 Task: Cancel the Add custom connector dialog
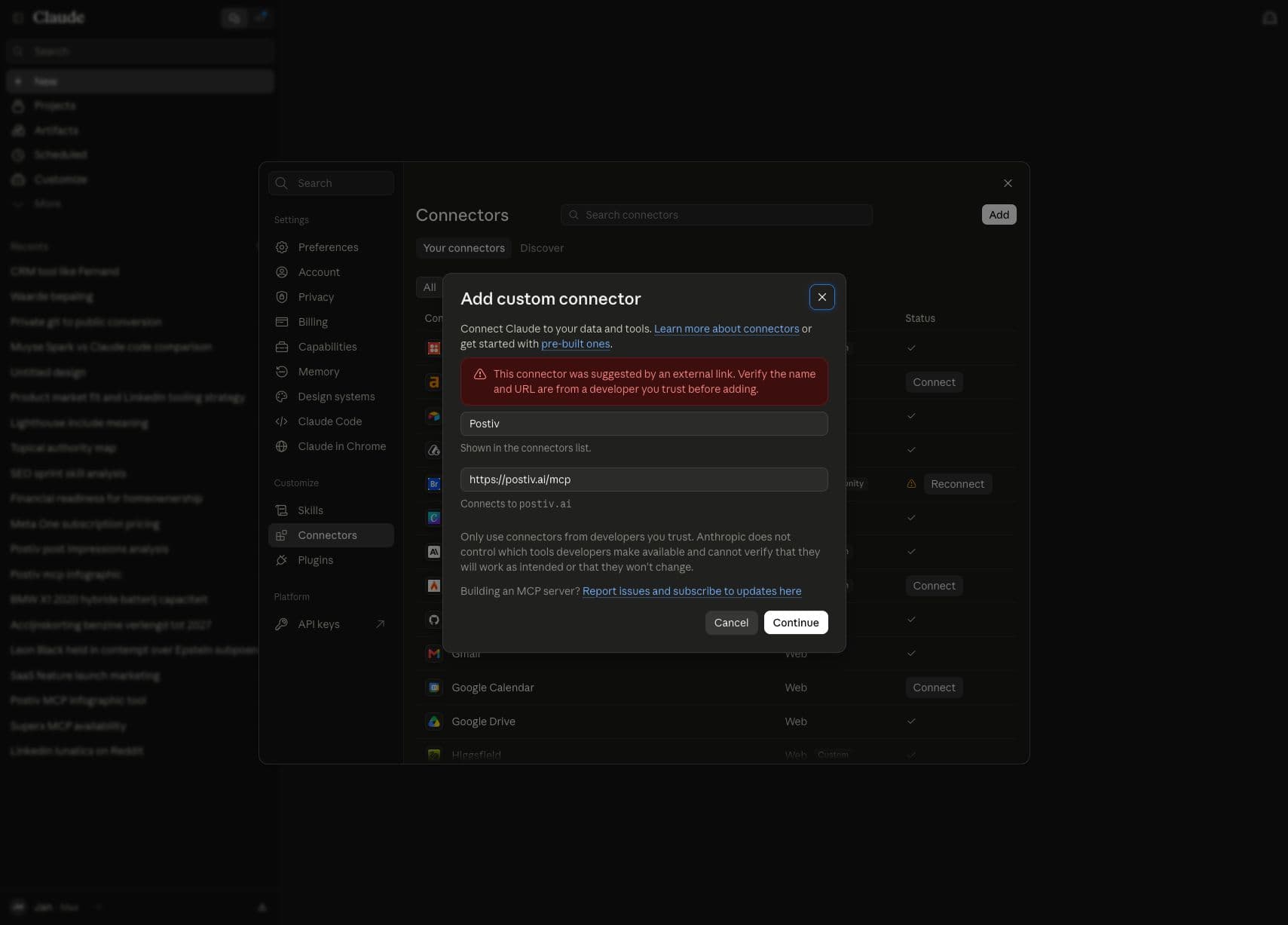point(731,623)
